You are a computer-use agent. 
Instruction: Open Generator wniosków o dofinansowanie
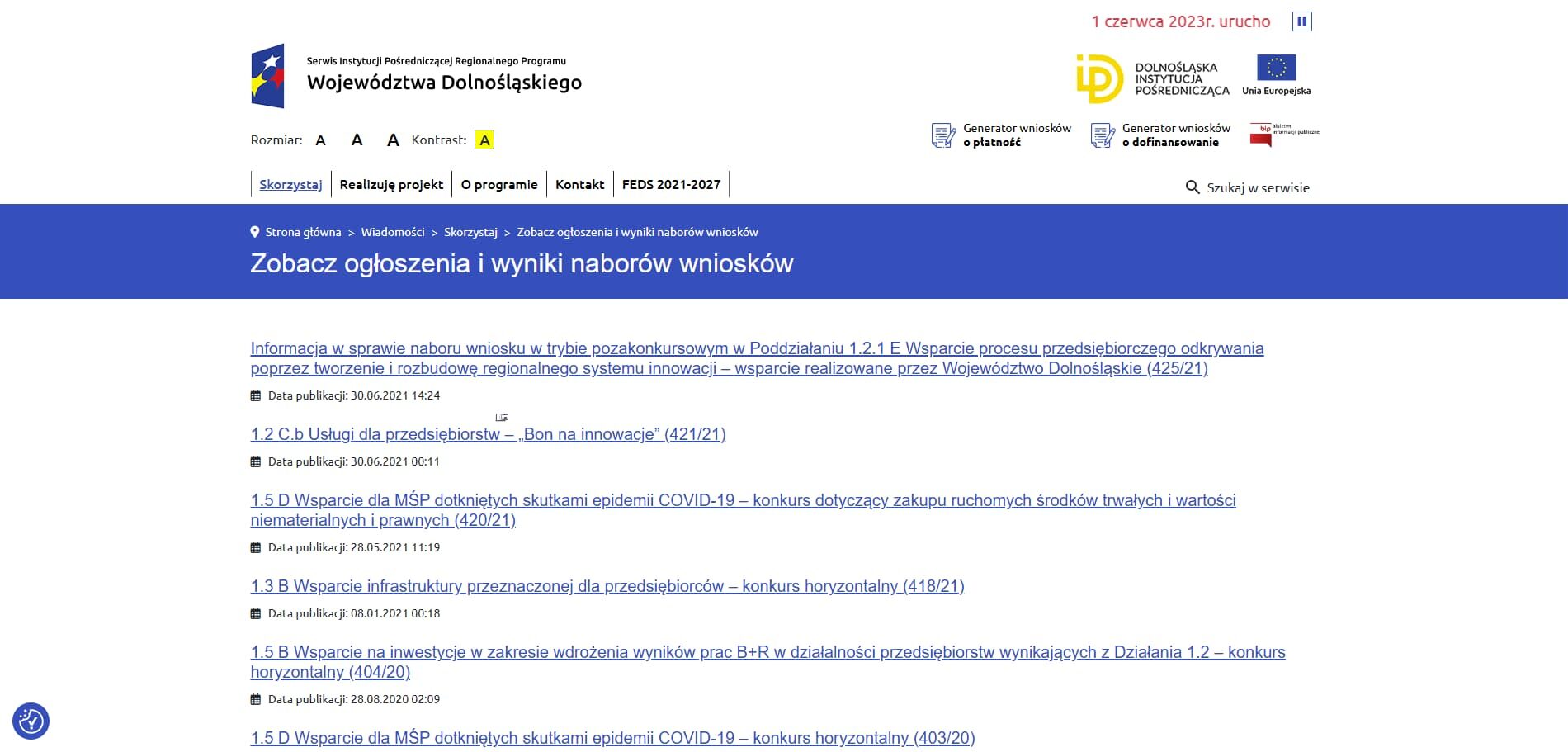click(1160, 135)
